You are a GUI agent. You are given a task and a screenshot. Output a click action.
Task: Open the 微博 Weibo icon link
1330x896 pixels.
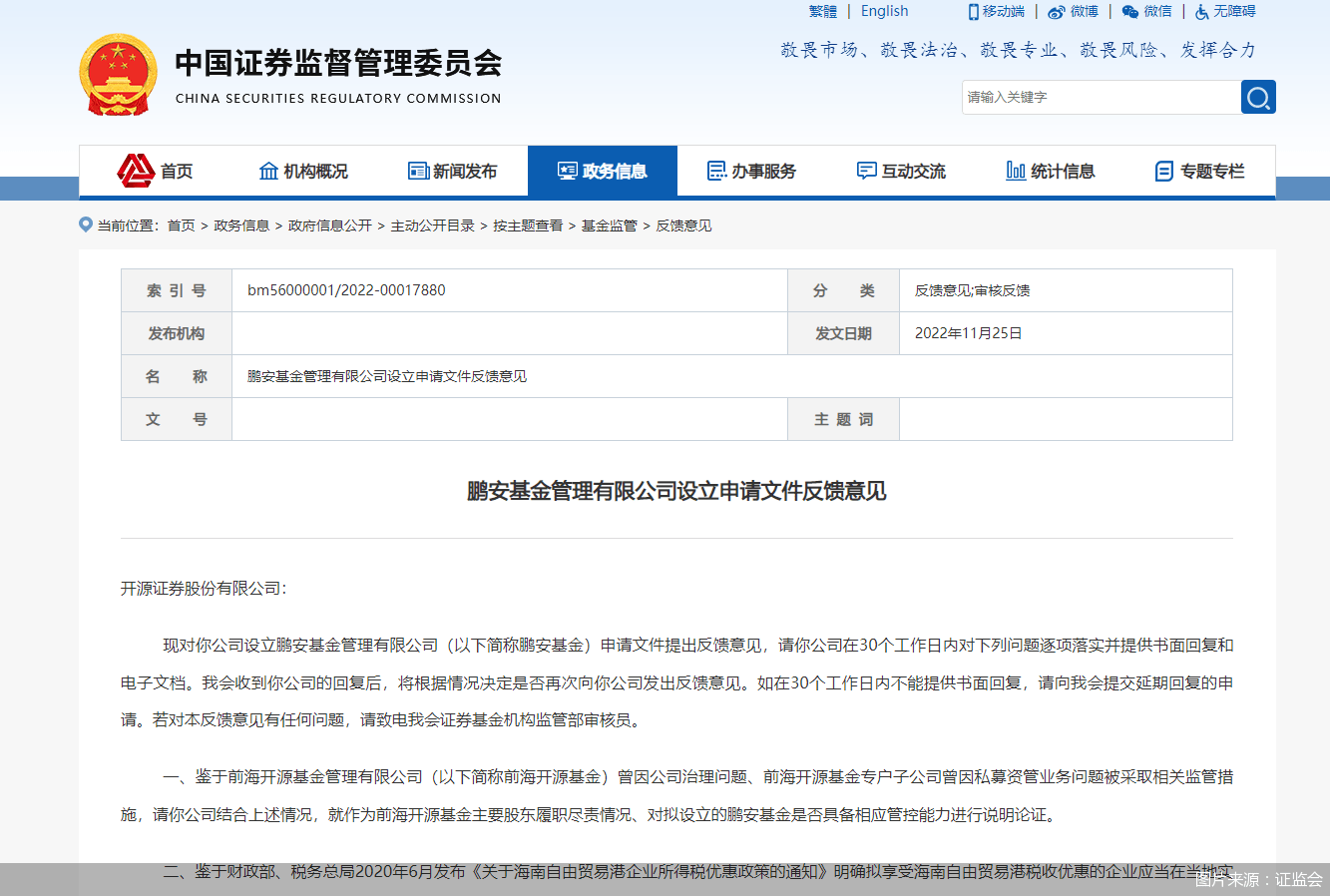tap(1057, 12)
